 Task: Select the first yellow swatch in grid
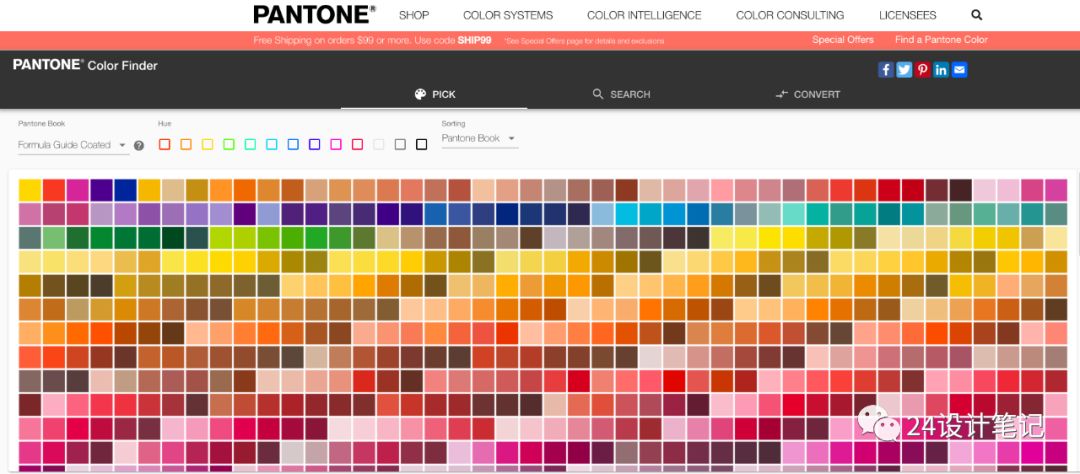point(30,189)
